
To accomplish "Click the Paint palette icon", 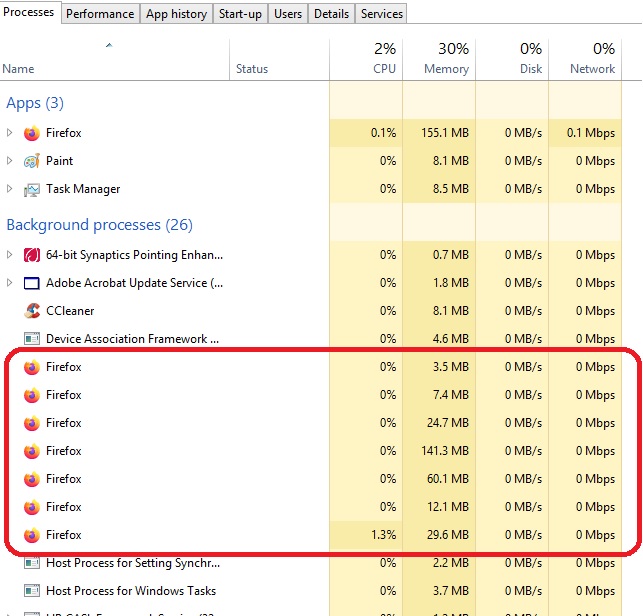I will 32,161.
